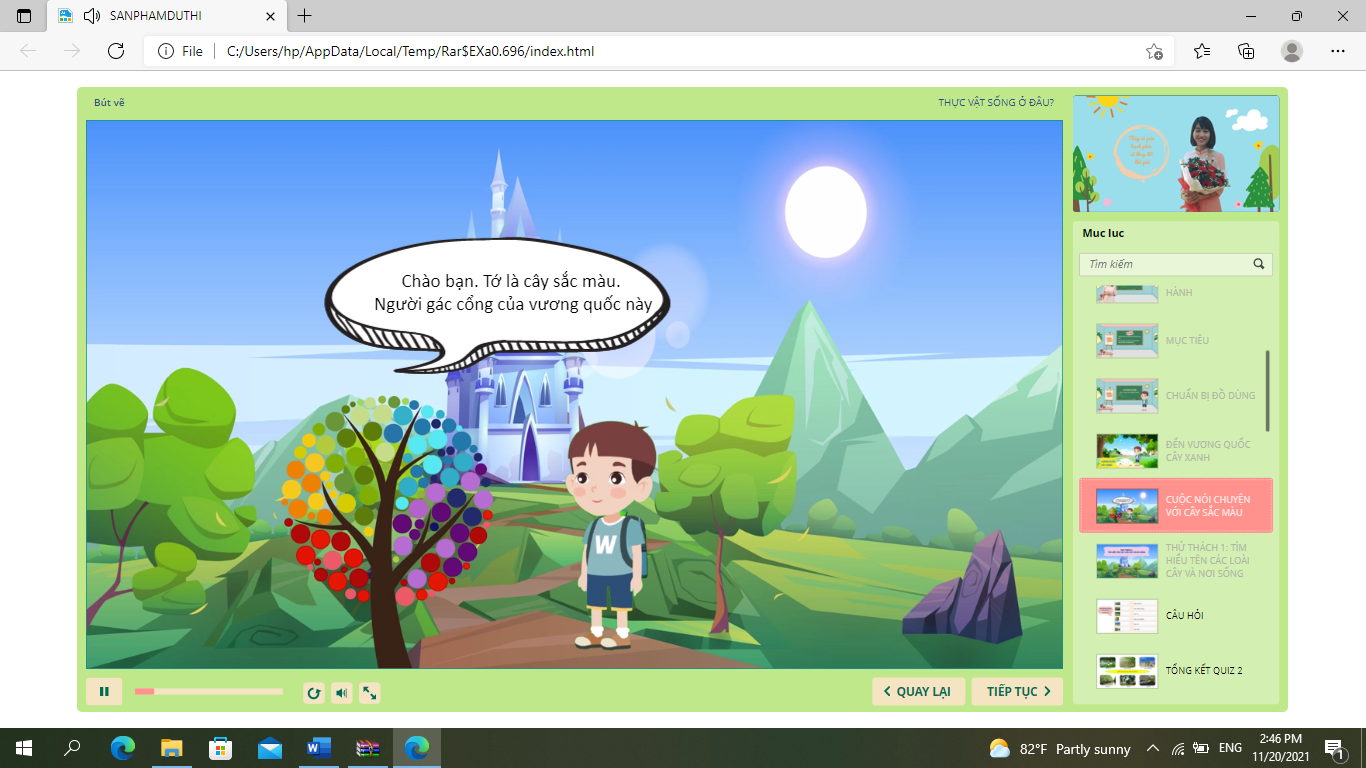The image size is (1366, 768).
Task: Pause the lesson playback
Action: pyautogui.click(x=104, y=692)
